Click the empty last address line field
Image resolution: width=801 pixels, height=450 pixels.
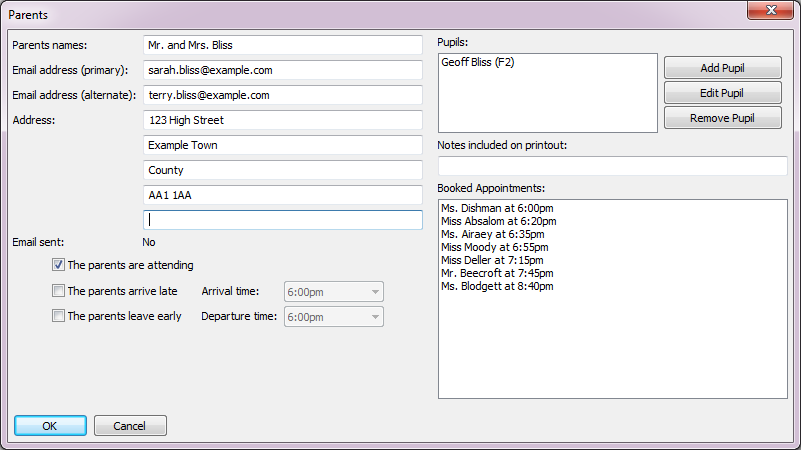point(282,220)
